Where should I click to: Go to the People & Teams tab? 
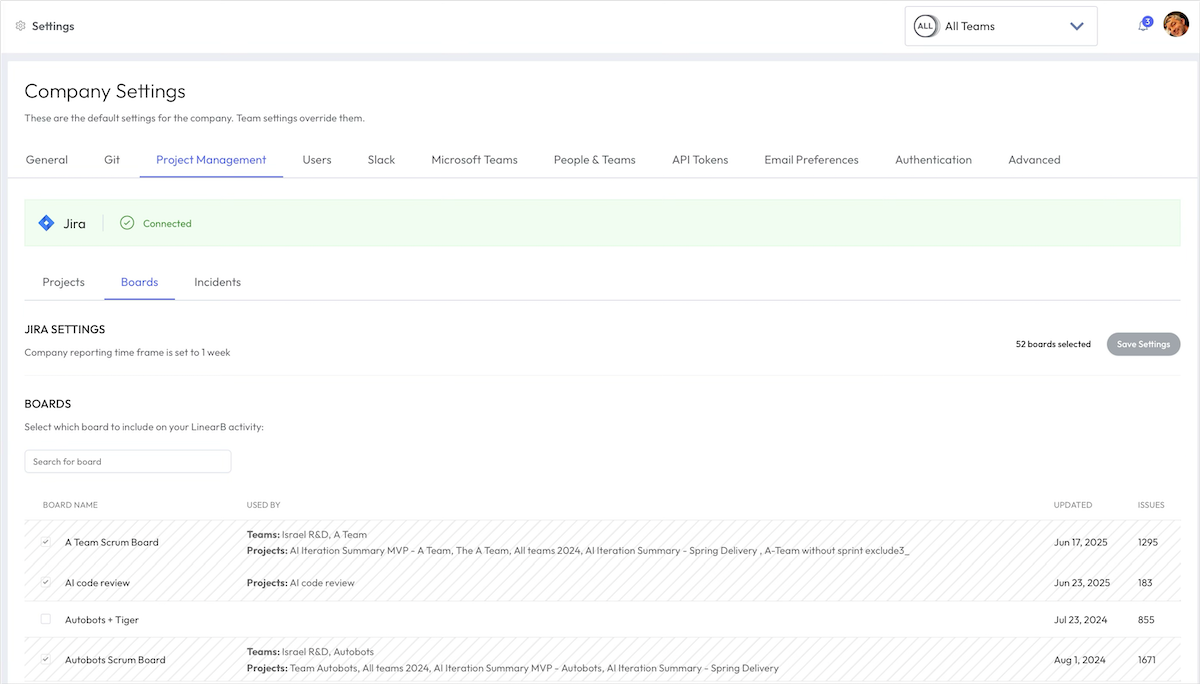point(595,160)
